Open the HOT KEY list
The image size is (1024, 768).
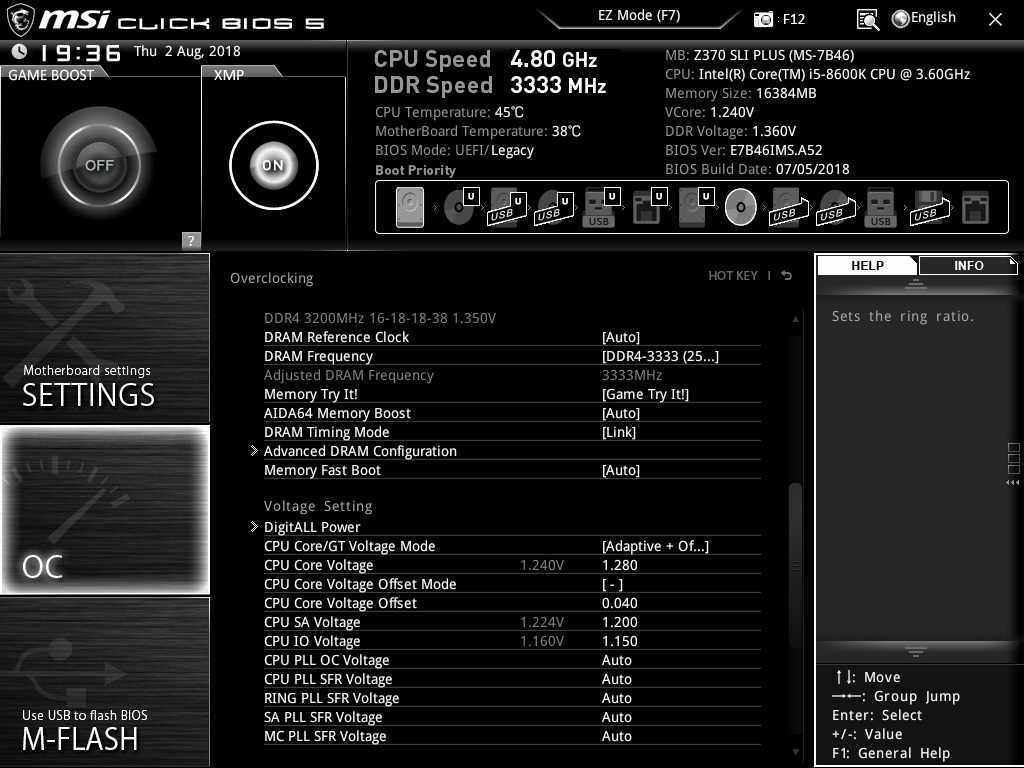733,276
